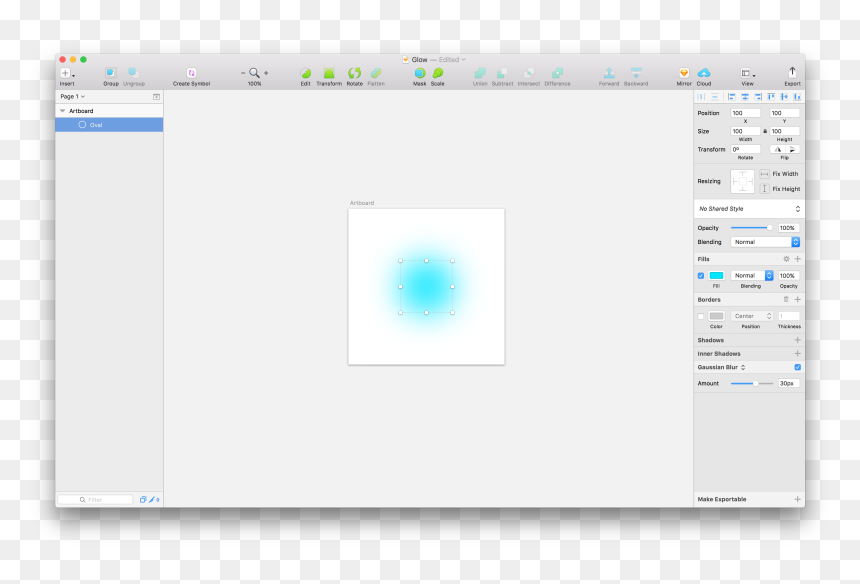Click the magnifier zoom icon

pos(254,73)
